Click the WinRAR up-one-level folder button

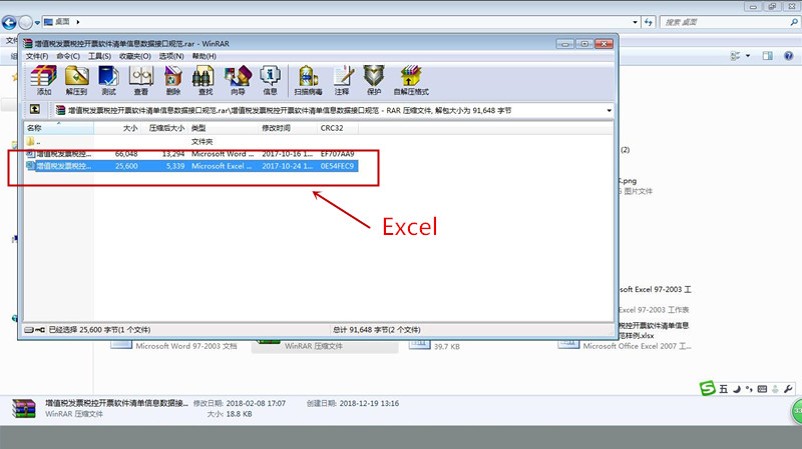35,109
